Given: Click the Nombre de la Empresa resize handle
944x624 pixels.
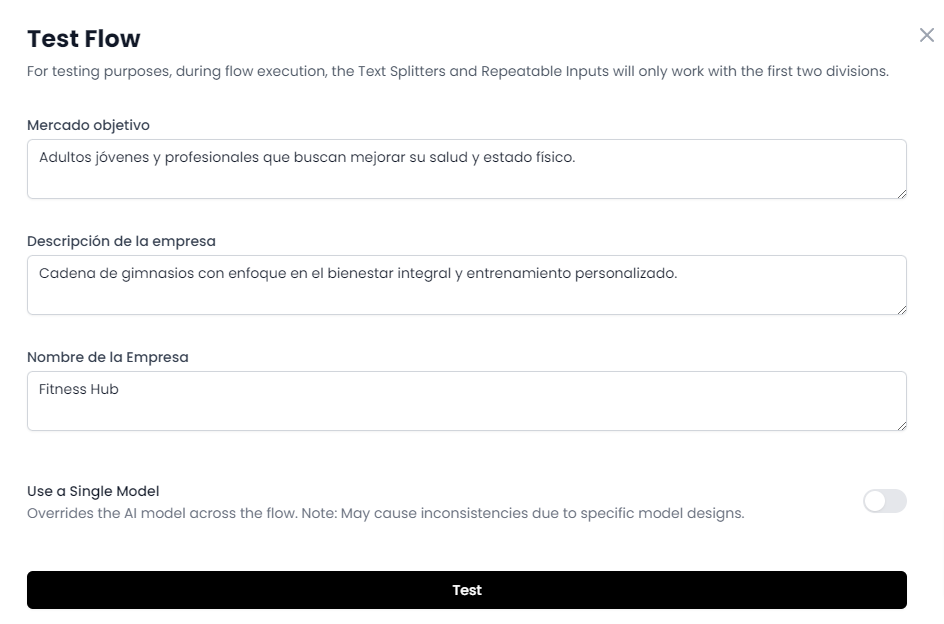Looking at the screenshot, I should pyautogui.click(x=901, y=425).
